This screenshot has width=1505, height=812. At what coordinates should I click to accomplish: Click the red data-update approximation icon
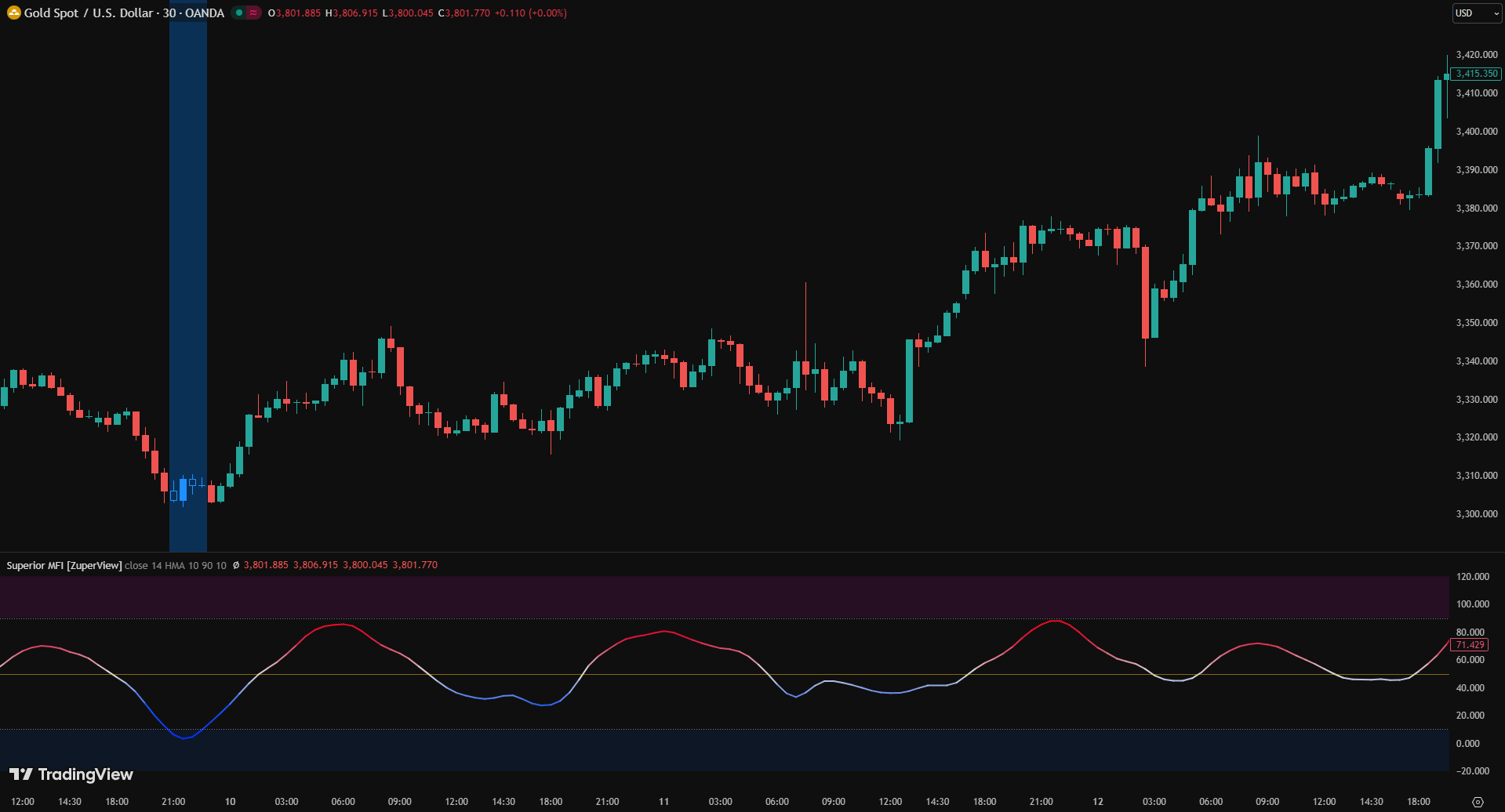253,13
